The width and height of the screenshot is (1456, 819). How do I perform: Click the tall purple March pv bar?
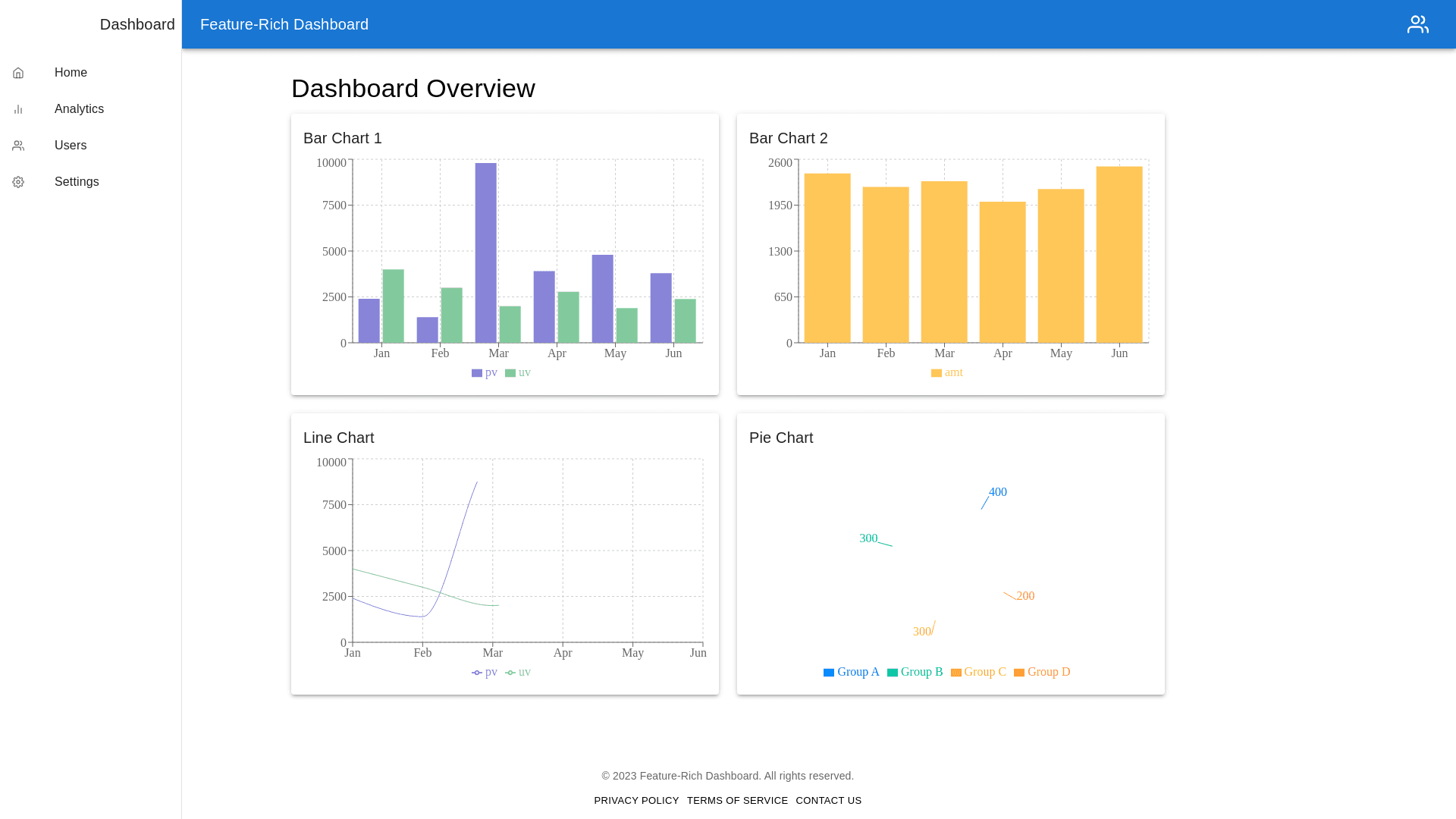pyautogui.click(x=486, y=253)
